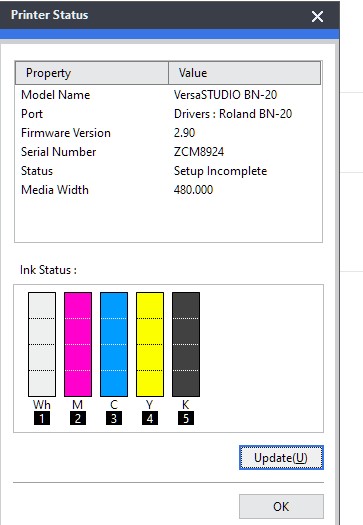Select the Firmware Version row label
The height and width of the screenshot is (525, 363).
coord(66,133)
